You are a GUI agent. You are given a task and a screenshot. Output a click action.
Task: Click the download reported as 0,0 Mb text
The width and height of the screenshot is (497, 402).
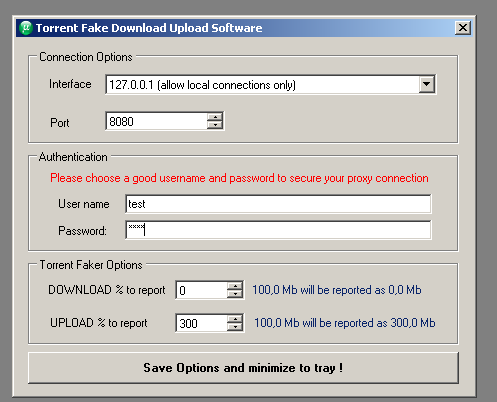[337, 290]
